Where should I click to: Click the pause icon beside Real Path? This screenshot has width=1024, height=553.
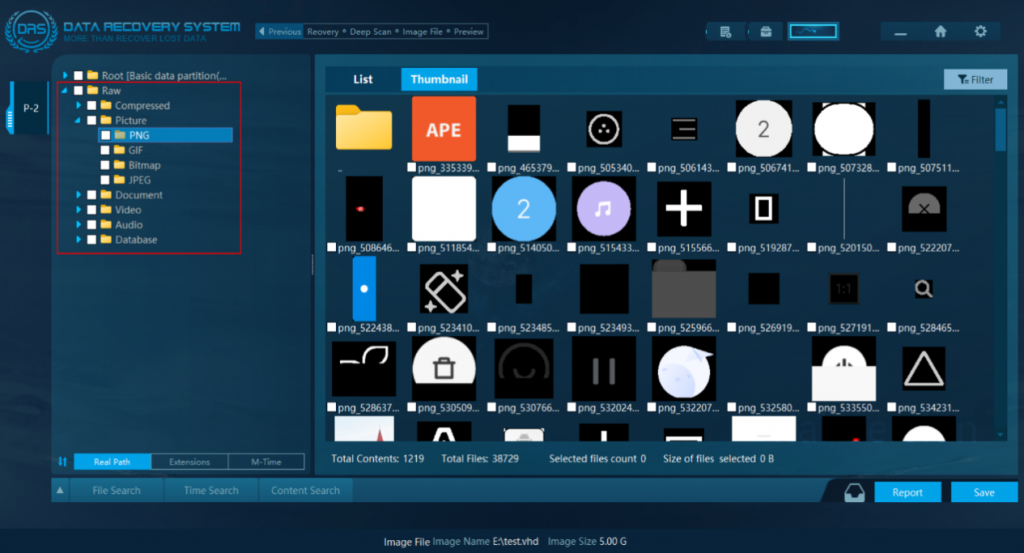(62, 462)
